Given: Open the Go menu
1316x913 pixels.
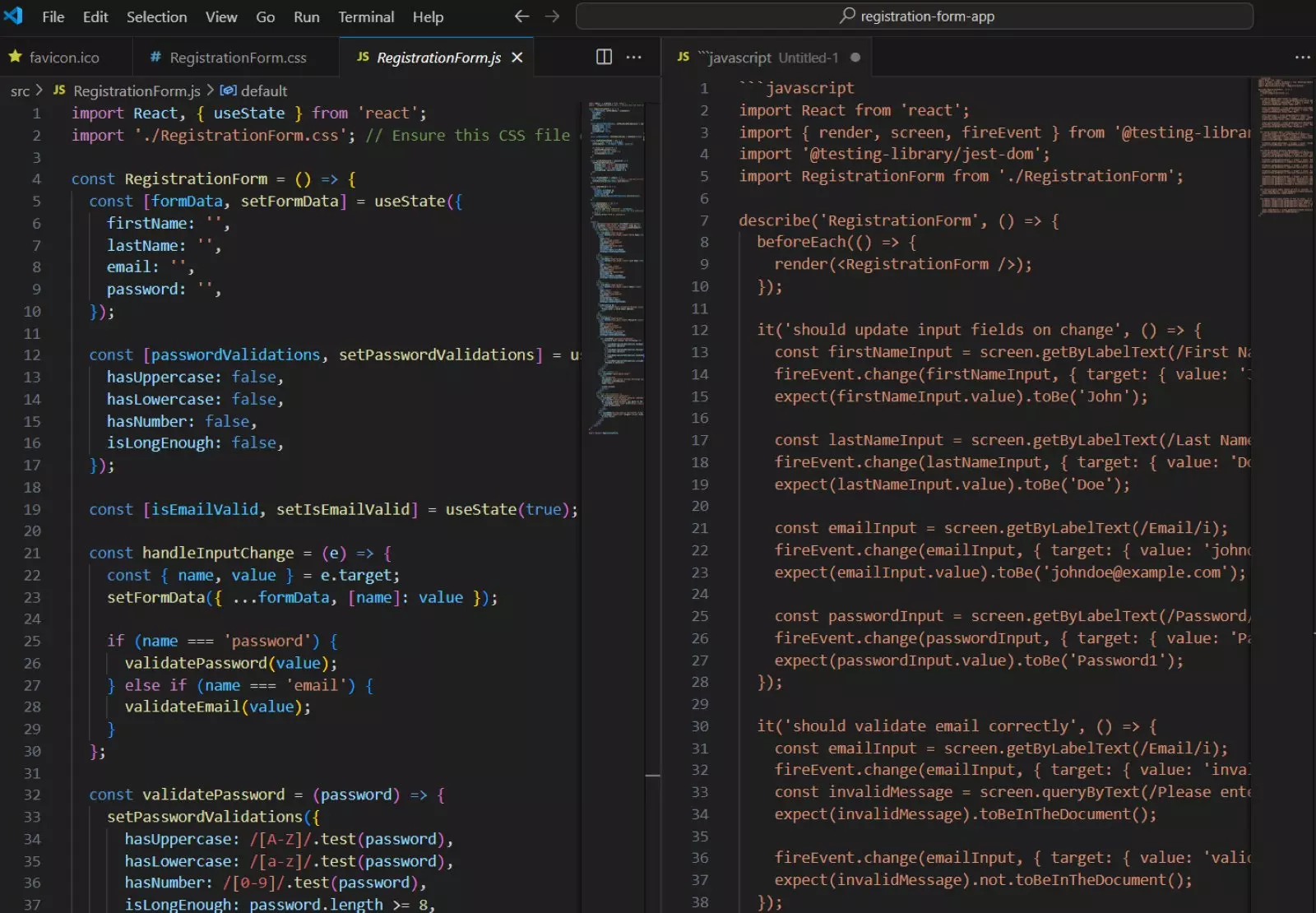Looking at the screenshot, I should coord(266,16).
